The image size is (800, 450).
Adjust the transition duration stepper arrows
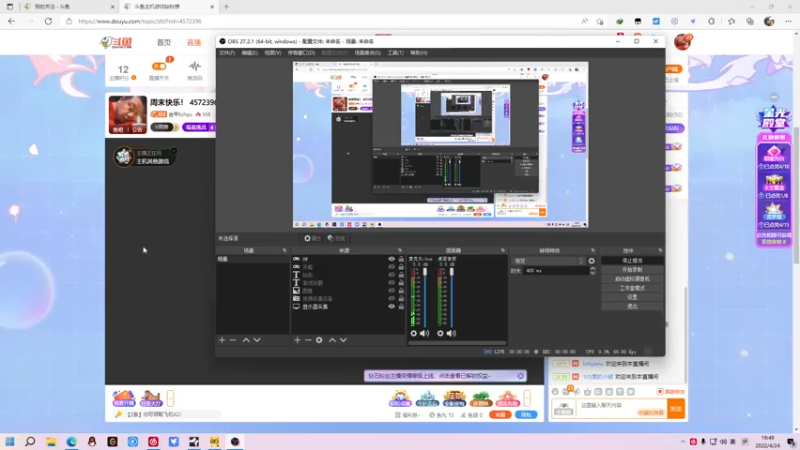[592, 271]
